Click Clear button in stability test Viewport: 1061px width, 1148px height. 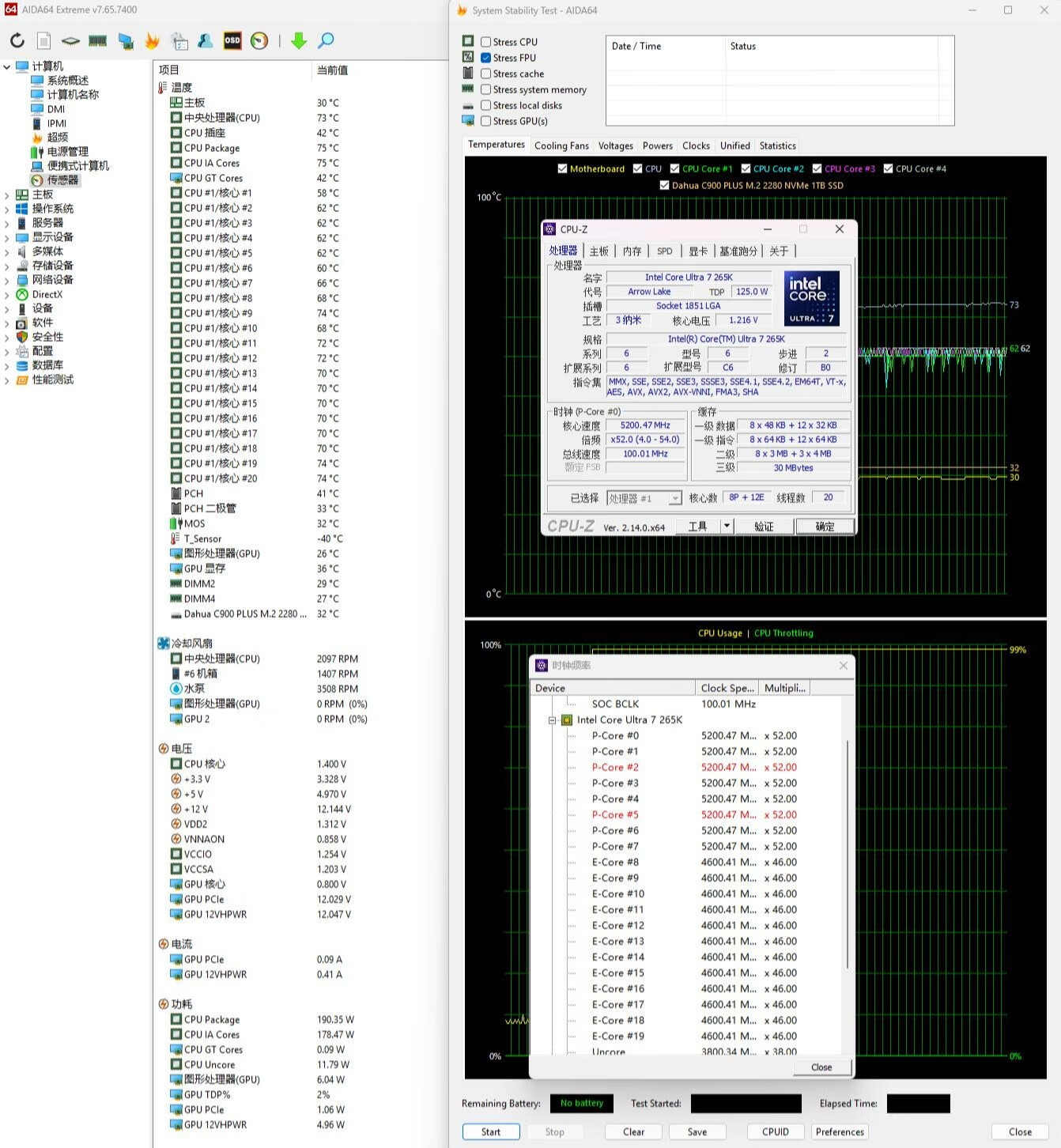634,1131
